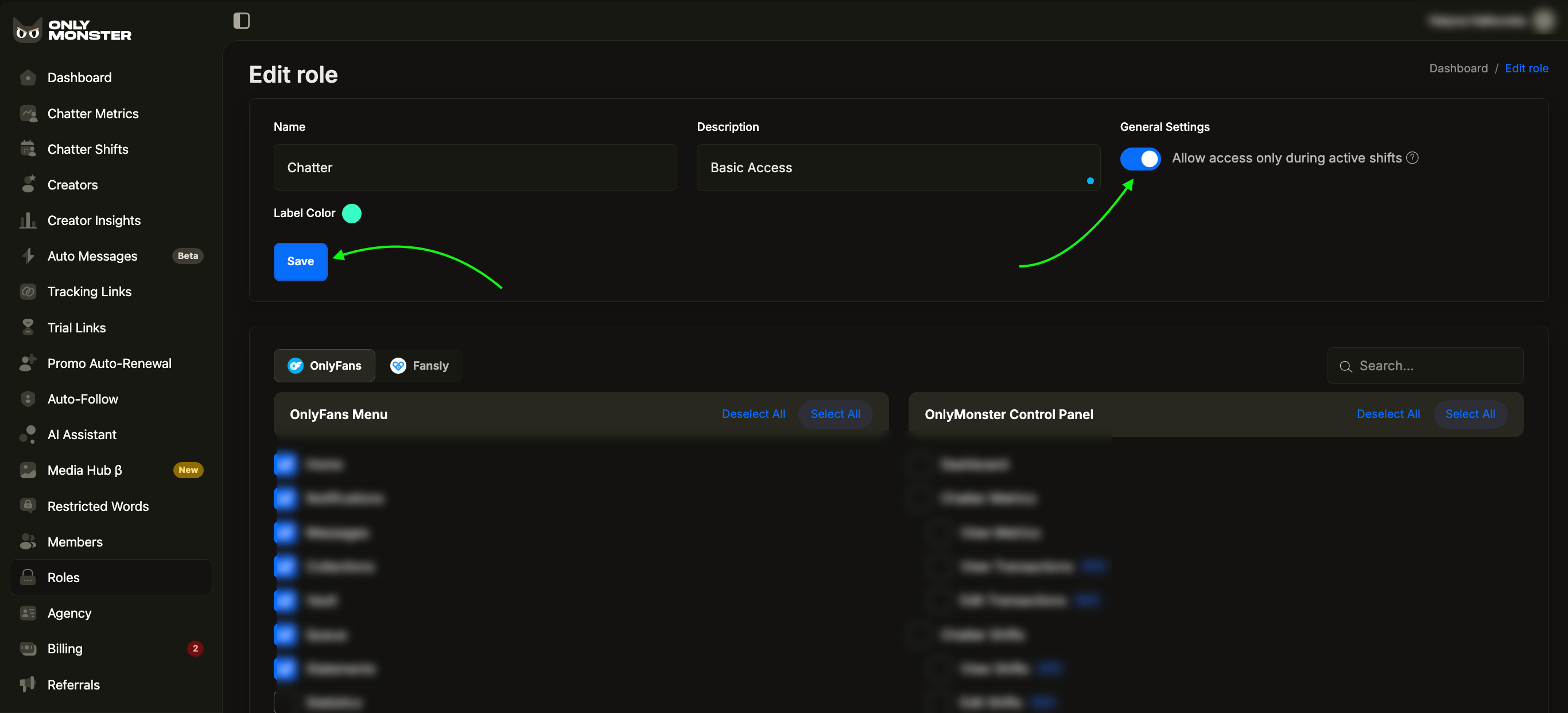Uncheck the first OnlyFans Menu checkbox
Image resolution: width=1568 pixels, height=713 pixels.
(x=285, y=464)
